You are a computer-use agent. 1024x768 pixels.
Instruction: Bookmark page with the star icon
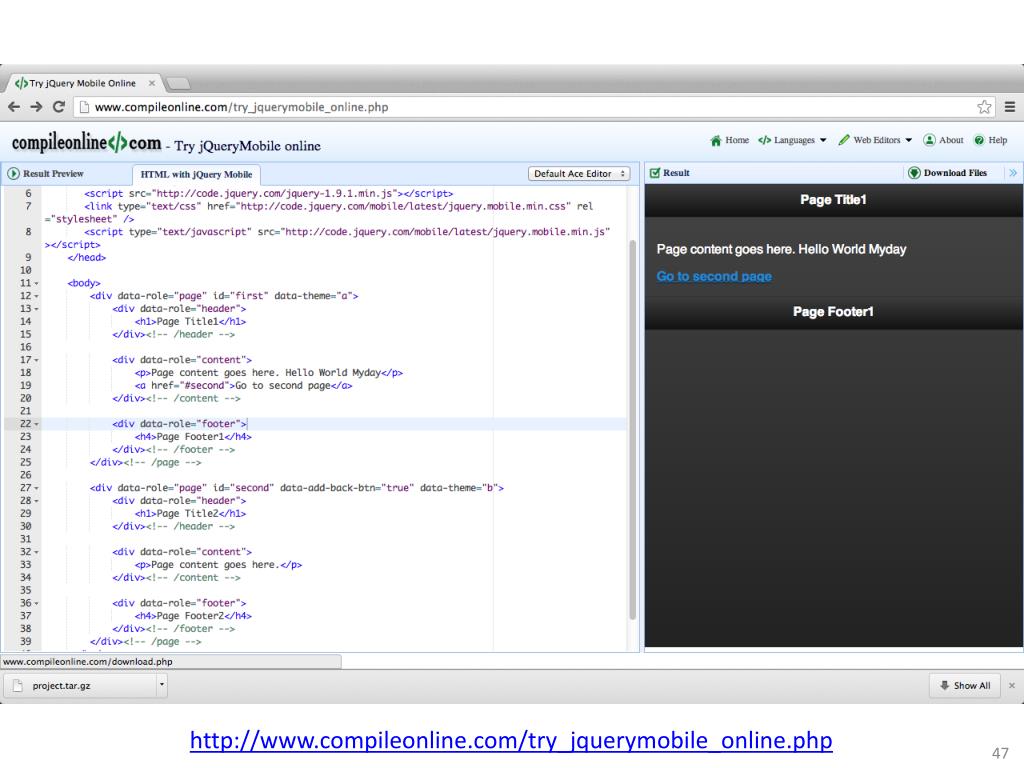(984, 107)
